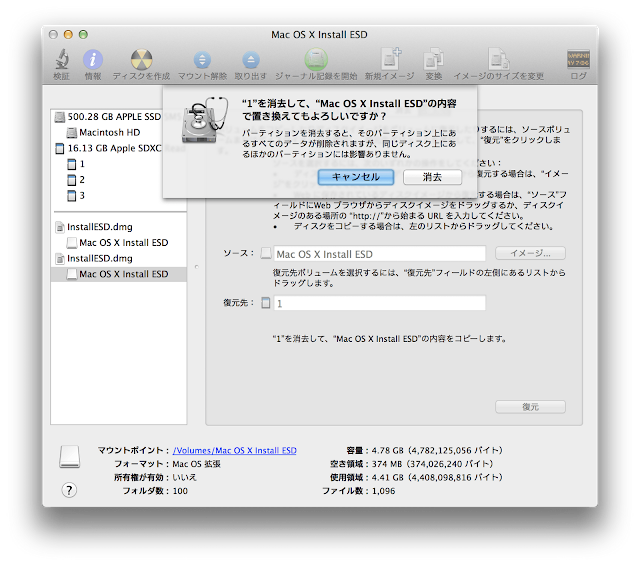Click the Convert (変換) toolbar icon
640x566 pixels.
point(433,60)
